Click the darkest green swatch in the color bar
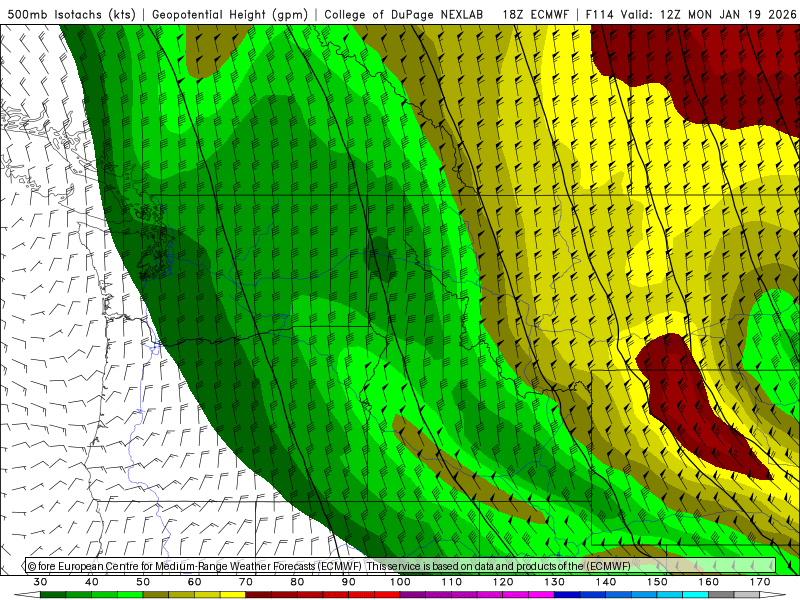Viewport: 800px width, 600px height. coord(53,595)
